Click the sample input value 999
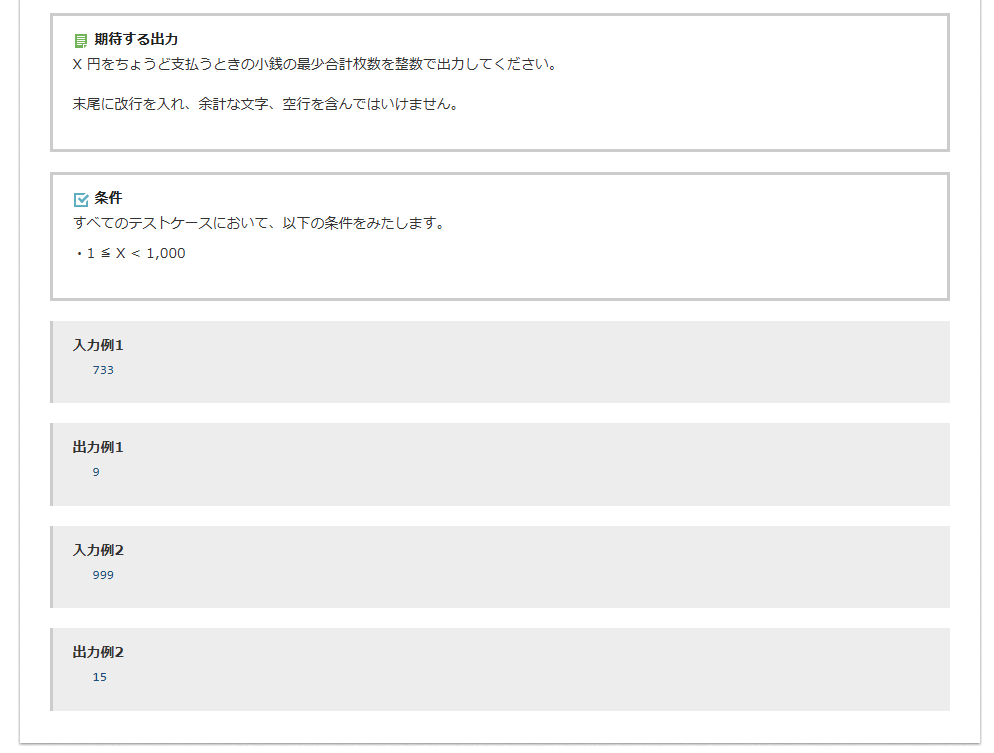This screenshot has height=753, width=994. click(103, 575)
